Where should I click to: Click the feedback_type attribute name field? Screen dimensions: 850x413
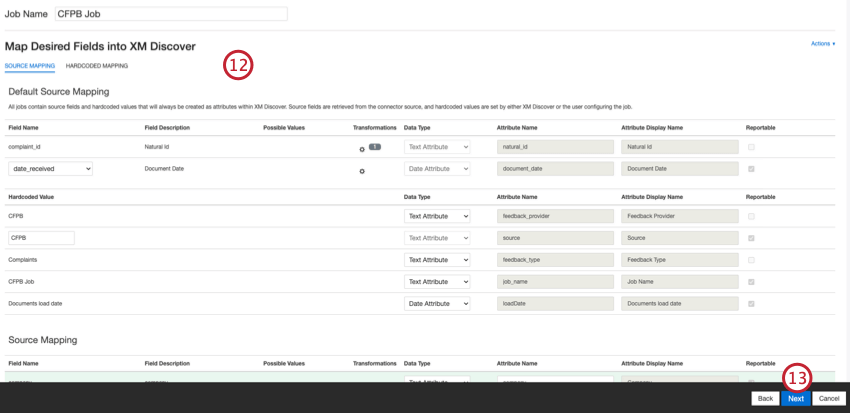point(555,260)
